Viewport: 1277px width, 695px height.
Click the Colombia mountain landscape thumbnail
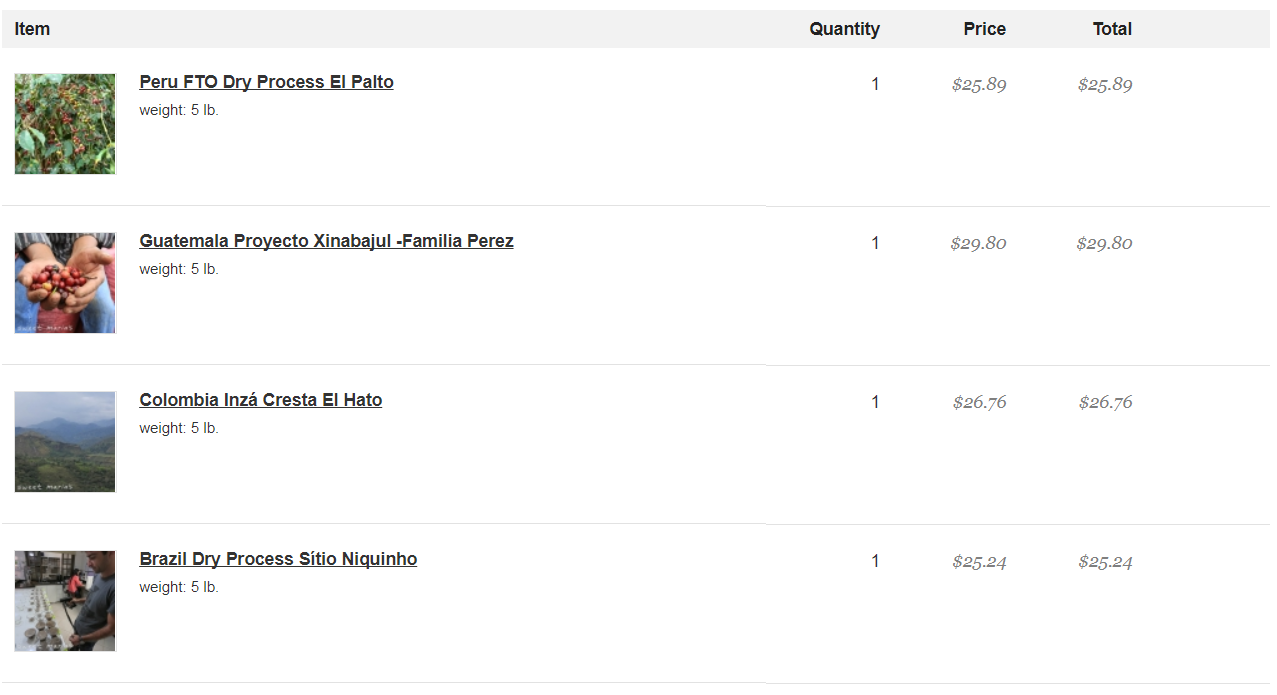65,442
